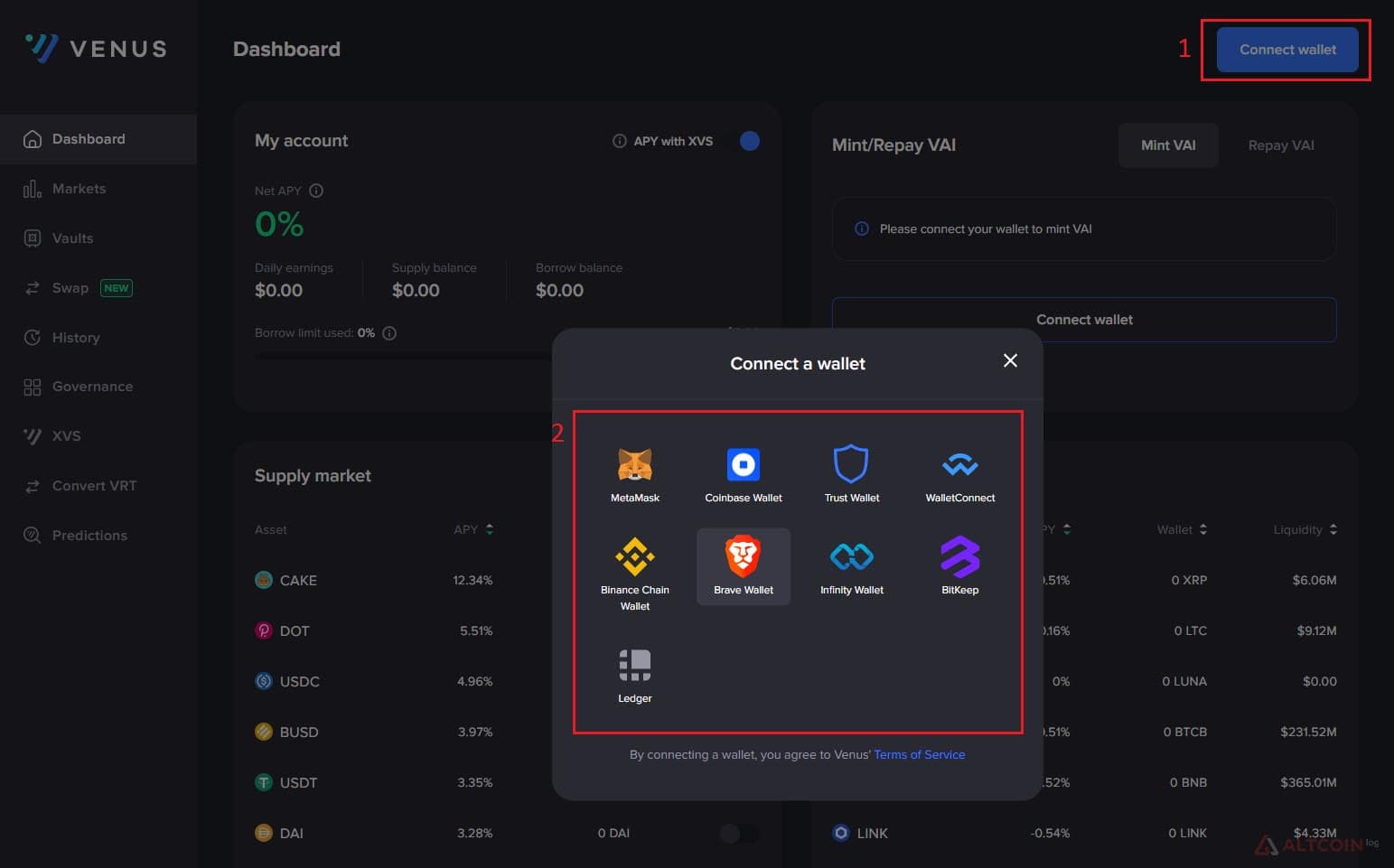Open XVS page in sidebar
1394x868 pixels.
pyautogui.click(x=98, y=436)
